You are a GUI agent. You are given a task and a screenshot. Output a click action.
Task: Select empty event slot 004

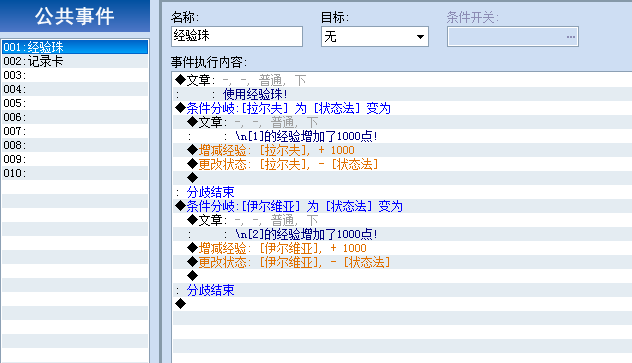(75, 89)
